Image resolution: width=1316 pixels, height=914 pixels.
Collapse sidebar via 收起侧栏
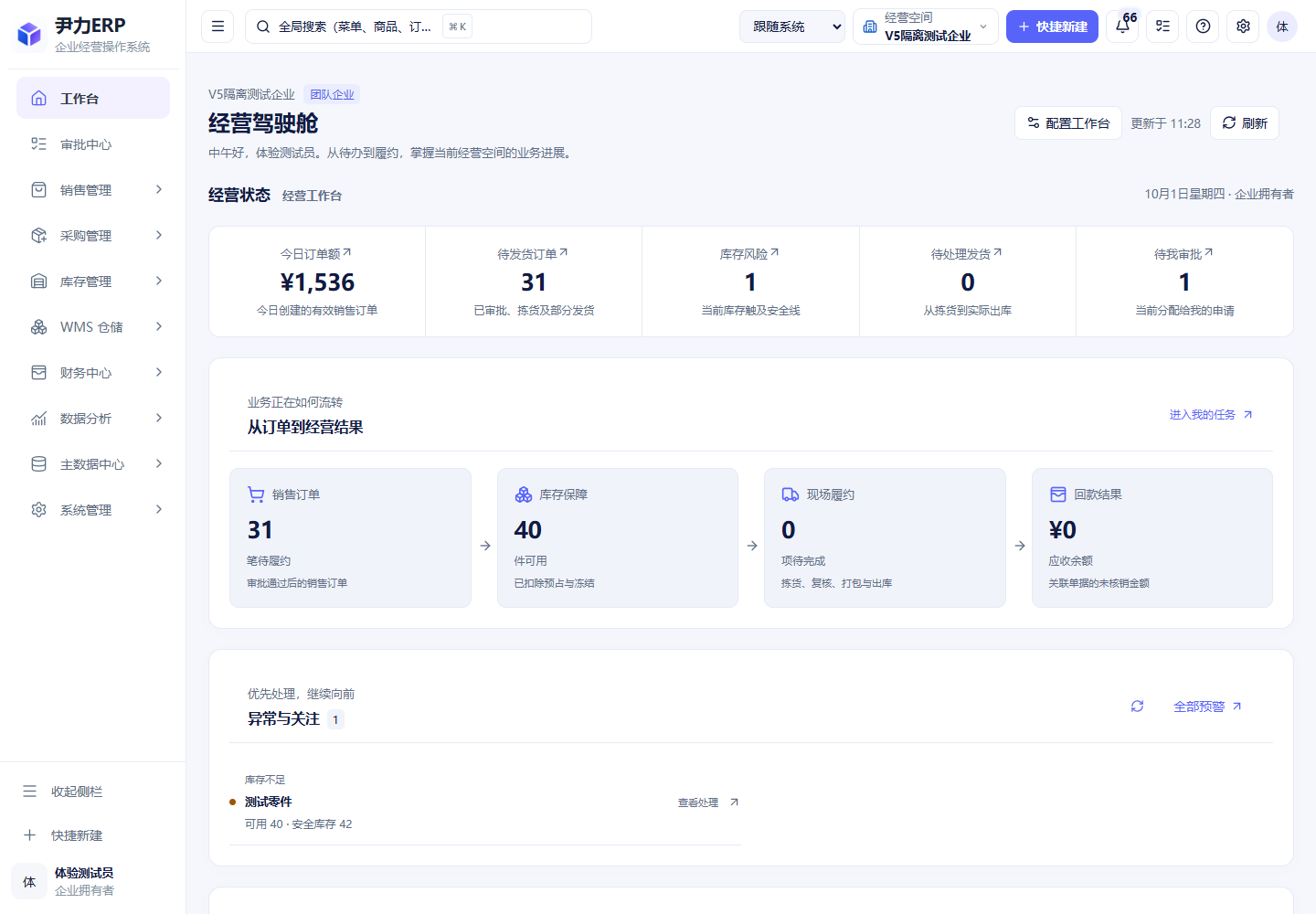93,792
